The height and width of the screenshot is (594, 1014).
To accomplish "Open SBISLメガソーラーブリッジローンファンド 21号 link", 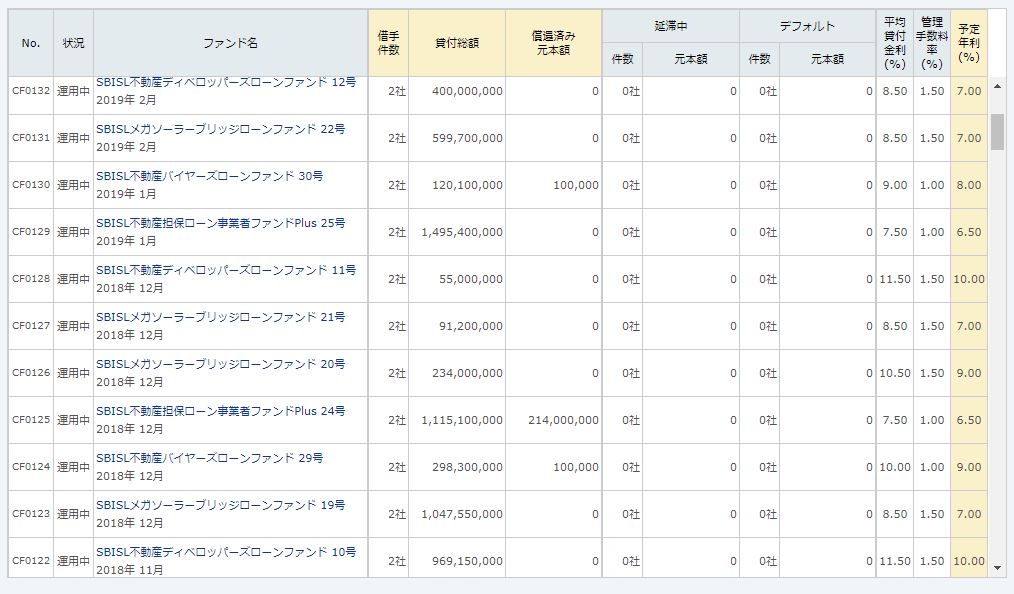I will 221,317.
